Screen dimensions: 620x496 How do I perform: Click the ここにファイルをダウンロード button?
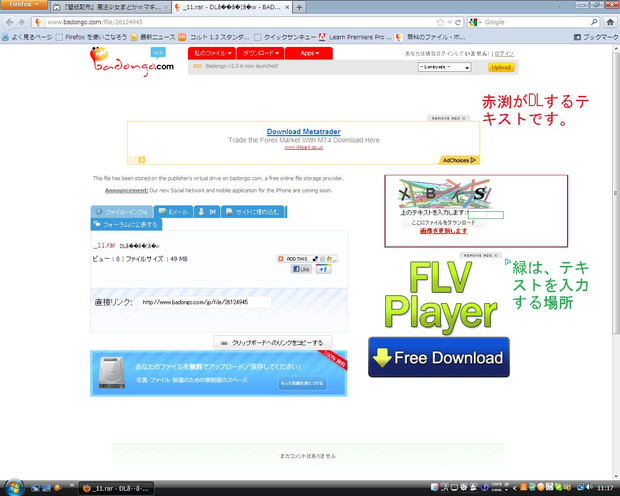coord(443,223)
